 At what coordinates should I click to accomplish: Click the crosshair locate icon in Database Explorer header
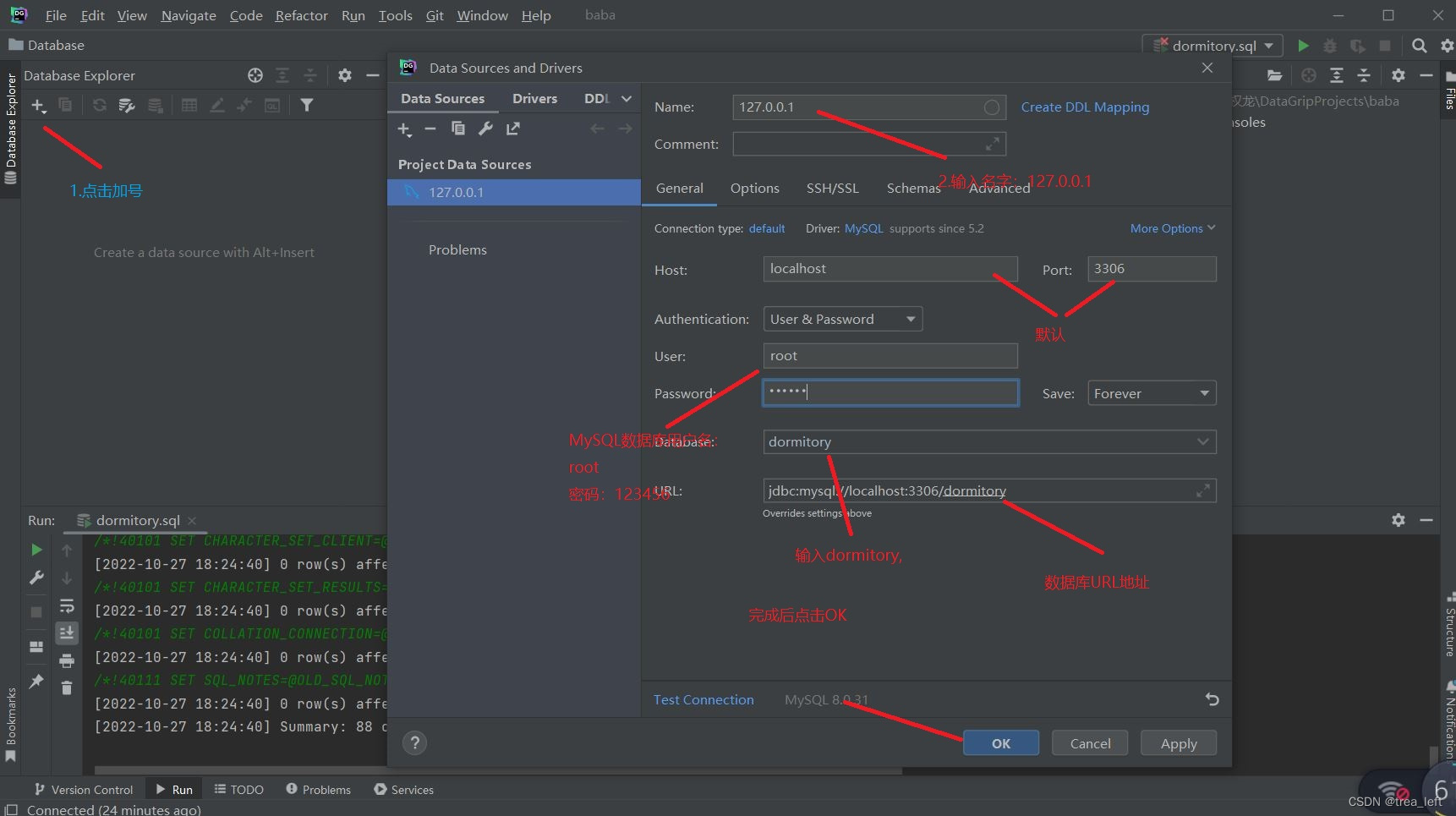click(255, 75)
